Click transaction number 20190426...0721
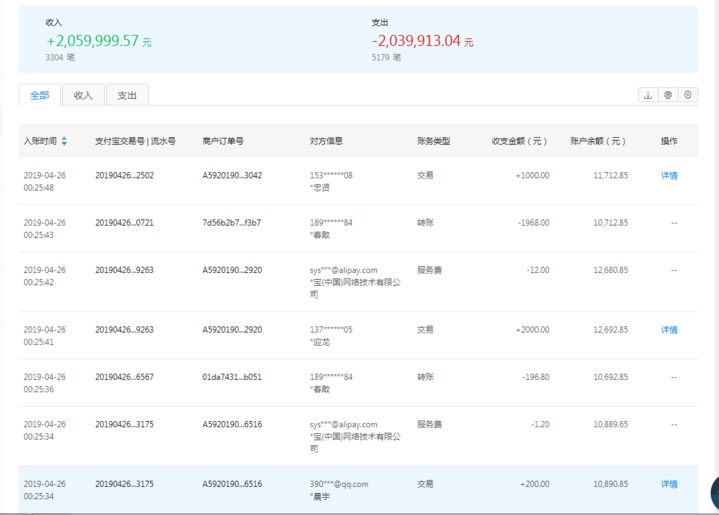Viewport: 719px width, 515px height. coord(124,223)
